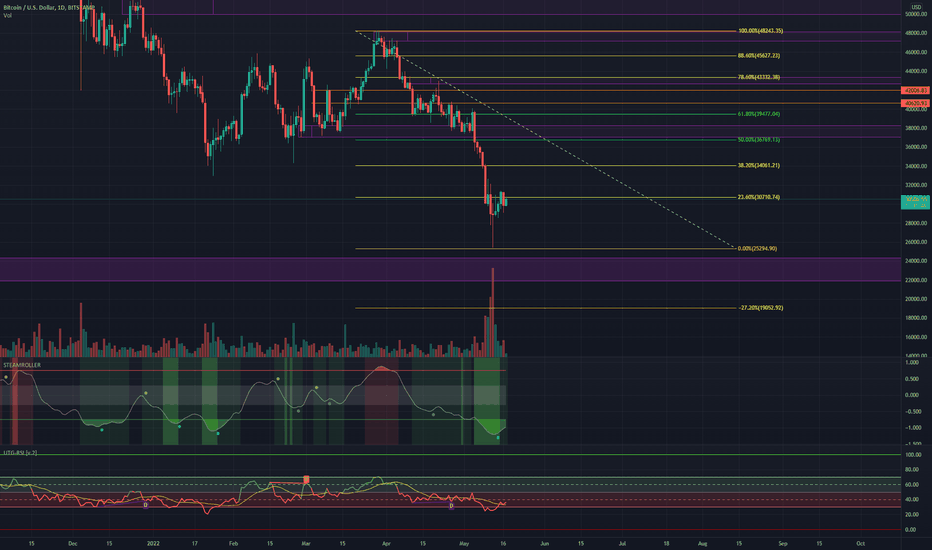Click the red 42006.83 price tag
Viewport: 932px width, 550px height.
915,90
